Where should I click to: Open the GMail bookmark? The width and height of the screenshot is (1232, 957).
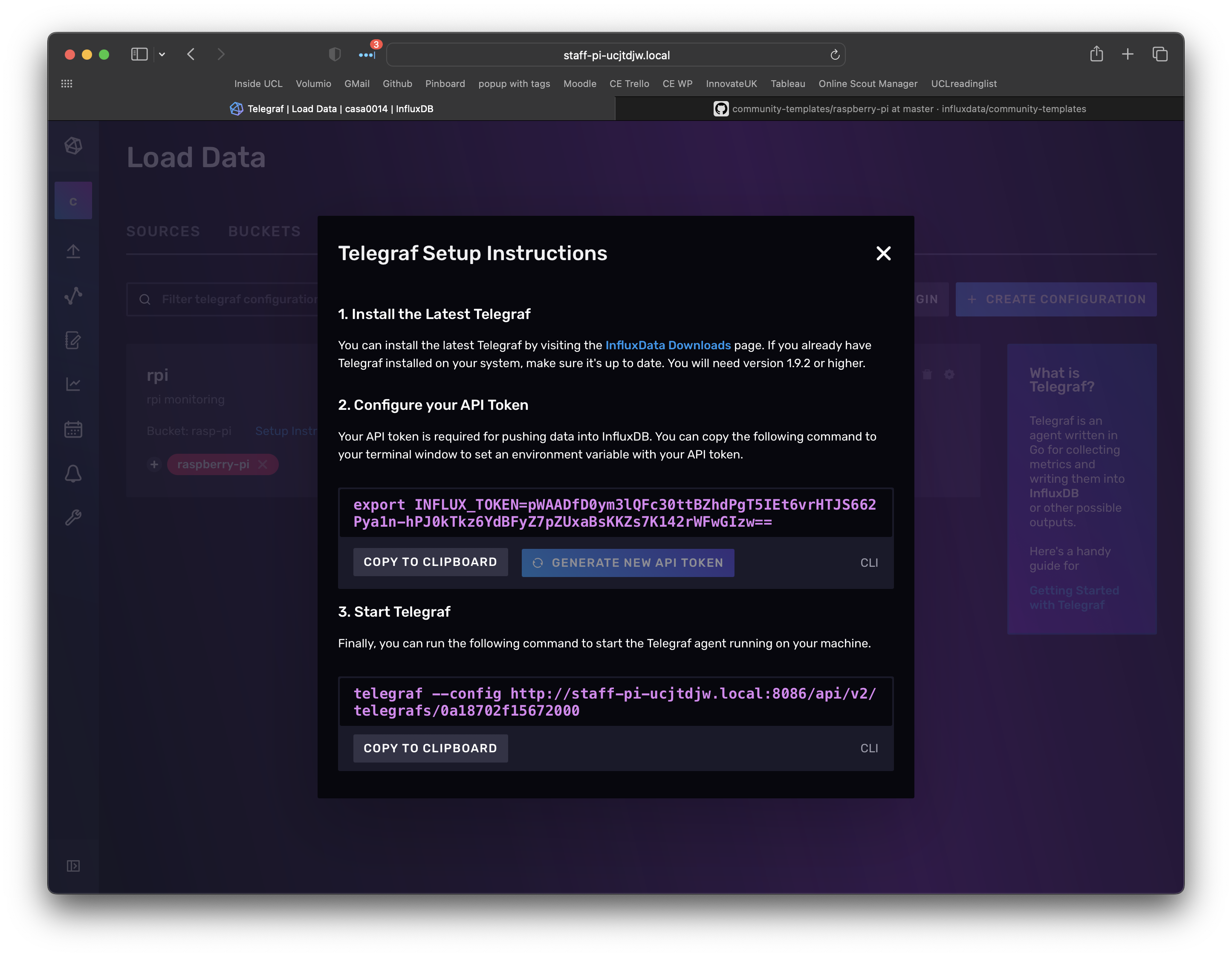pyautogui.click(x=357, y=84)
